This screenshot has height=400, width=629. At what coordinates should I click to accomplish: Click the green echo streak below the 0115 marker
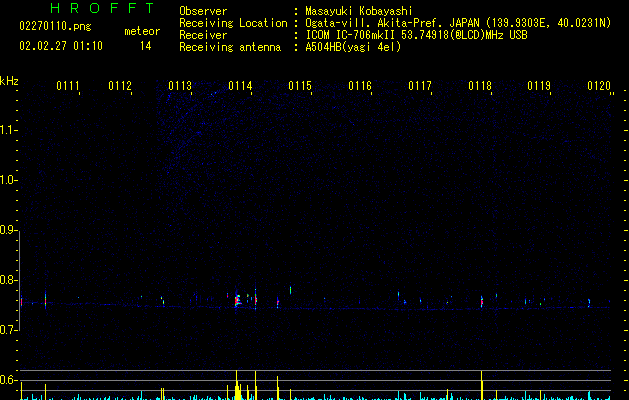click(290, 290)
